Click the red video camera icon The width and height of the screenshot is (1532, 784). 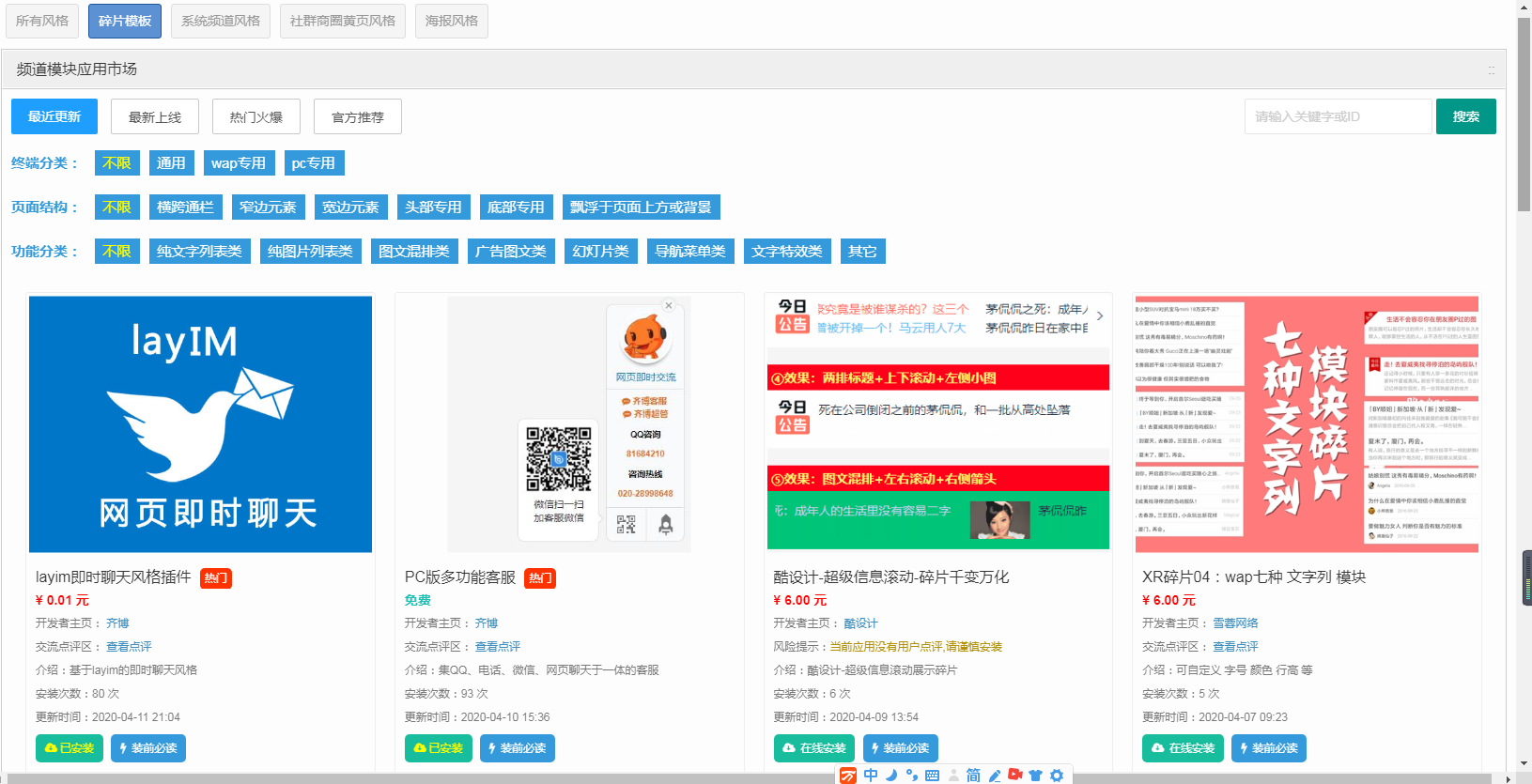pyautogui.click(x=1015, y=775)
